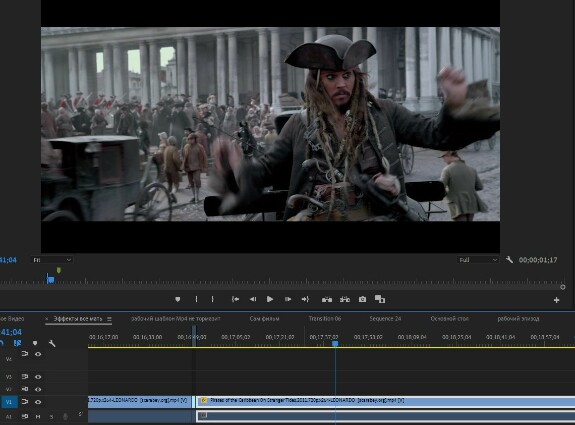Jump to the In point
Screen dimensions: 575x425
(235, 300)
